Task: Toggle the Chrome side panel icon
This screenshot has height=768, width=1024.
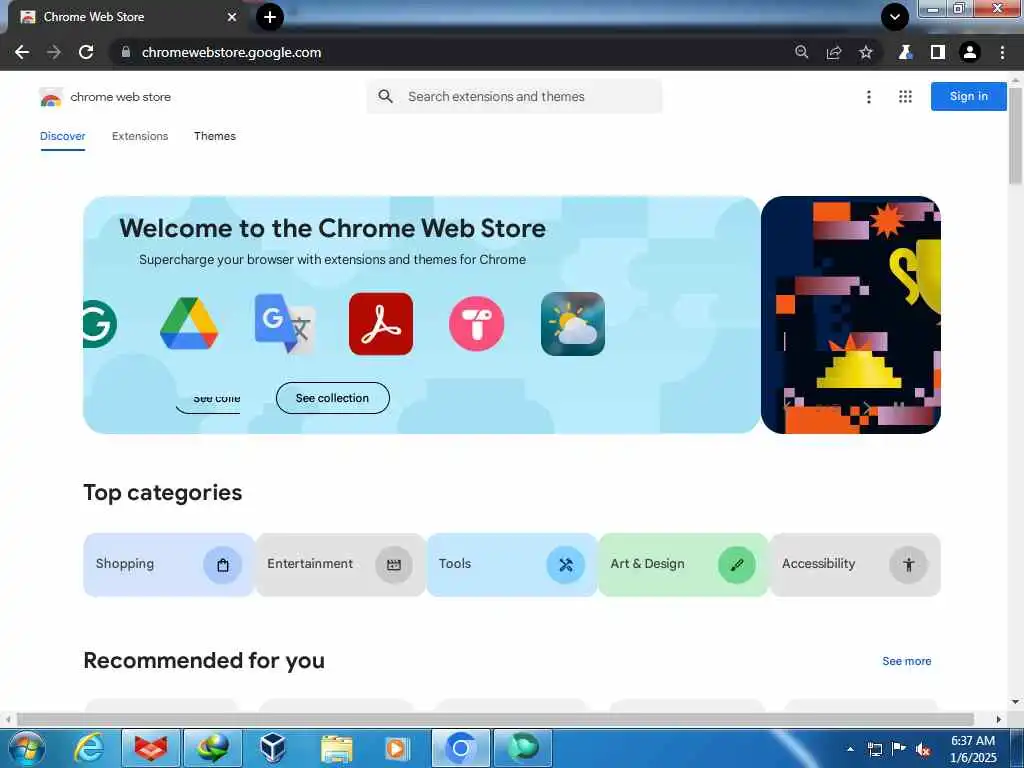Action: coord(937,52)
